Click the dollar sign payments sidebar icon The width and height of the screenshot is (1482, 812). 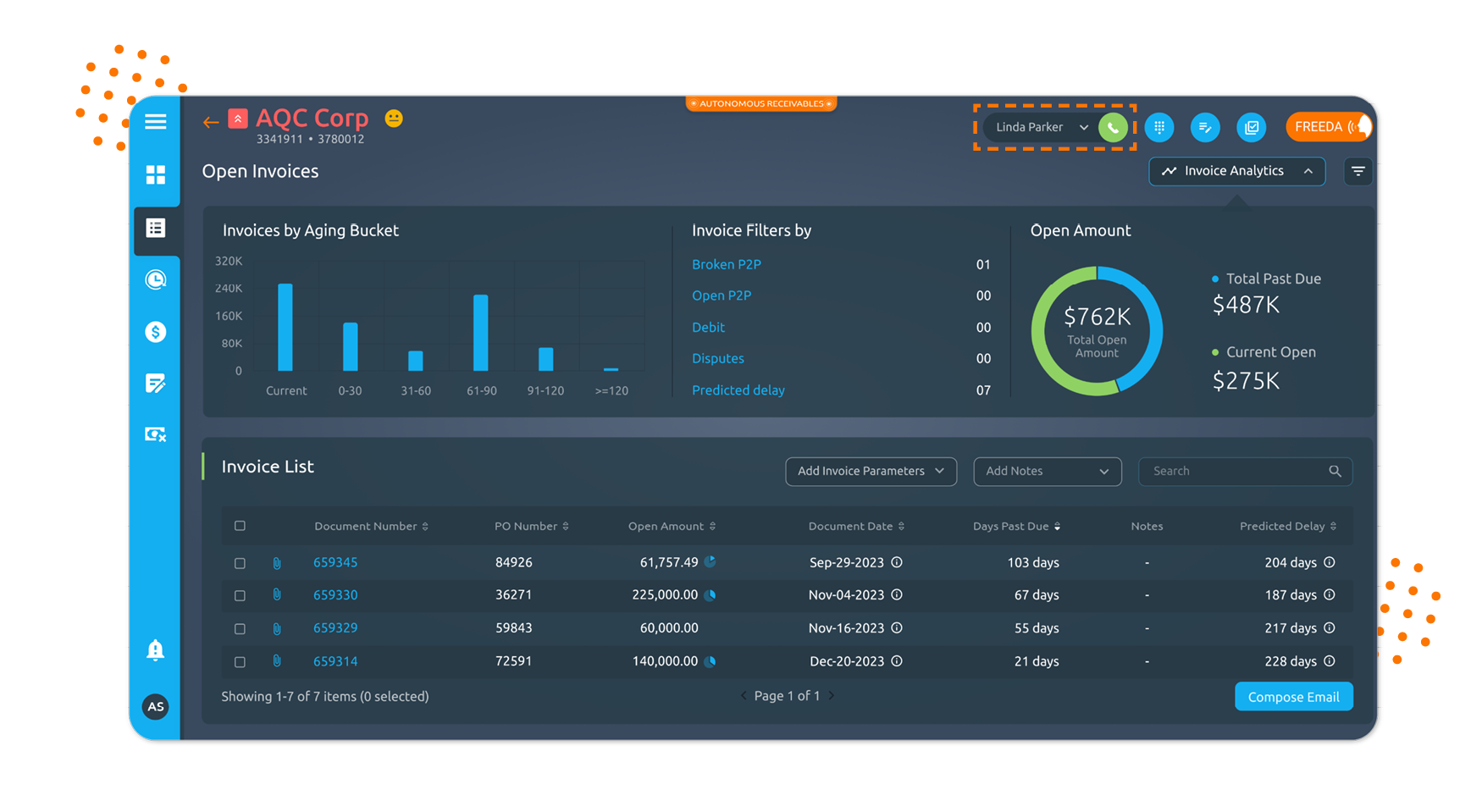[x=155, y=332]
